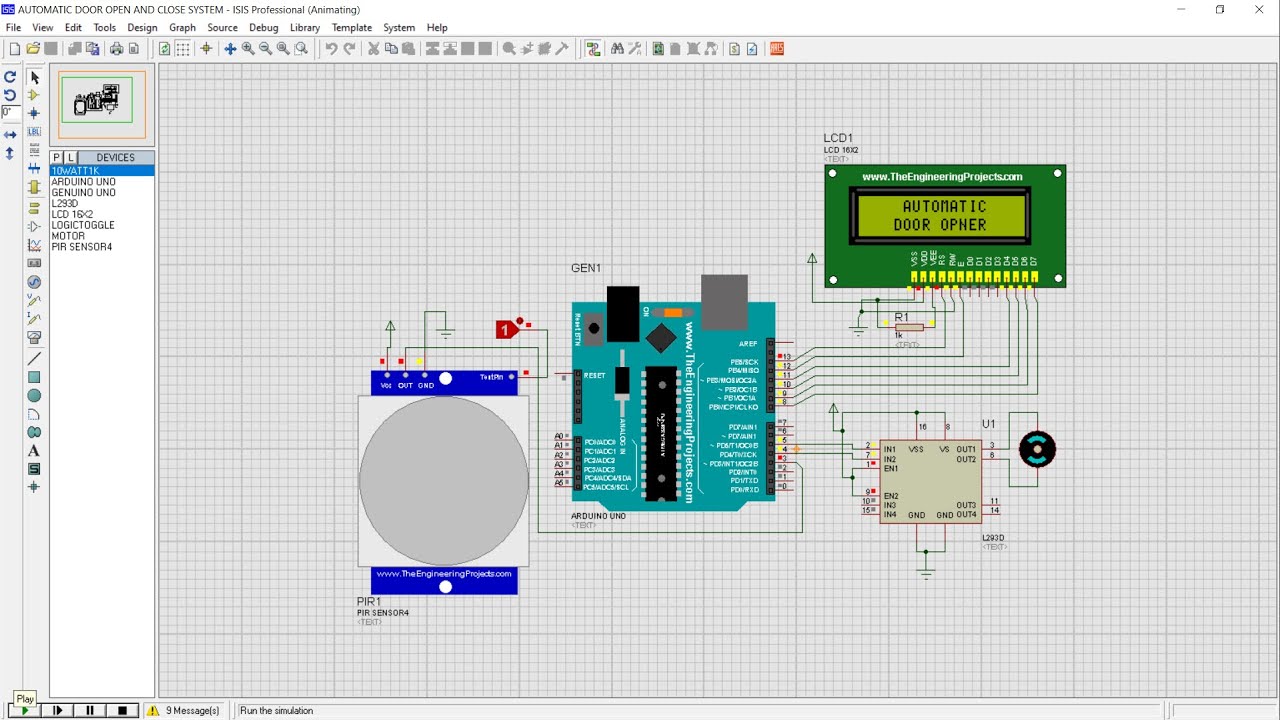The height and width of the screenshot is (720, 1280).
Task: Click the Pause simulation button
Action: [x=90, y=711]
